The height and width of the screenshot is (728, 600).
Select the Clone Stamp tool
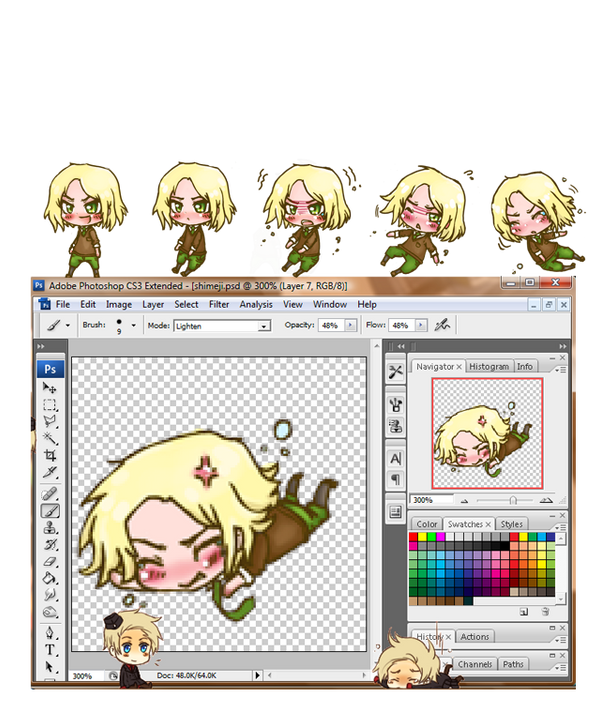(50, 528)
